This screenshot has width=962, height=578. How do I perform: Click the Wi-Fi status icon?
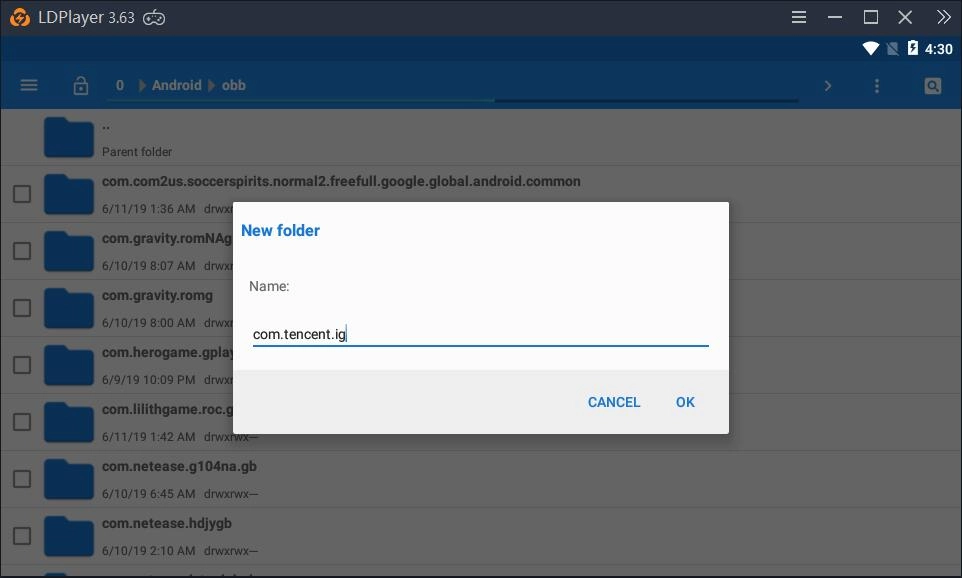click(870, 47)
